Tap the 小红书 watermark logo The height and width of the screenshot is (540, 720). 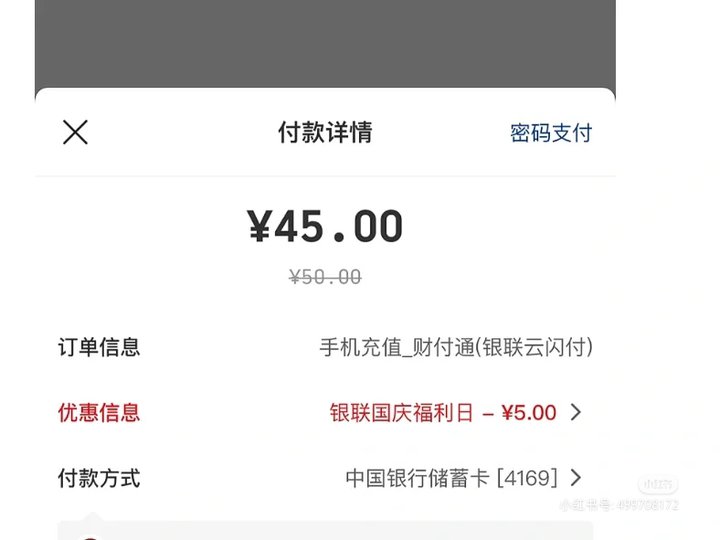coord(658,484)
